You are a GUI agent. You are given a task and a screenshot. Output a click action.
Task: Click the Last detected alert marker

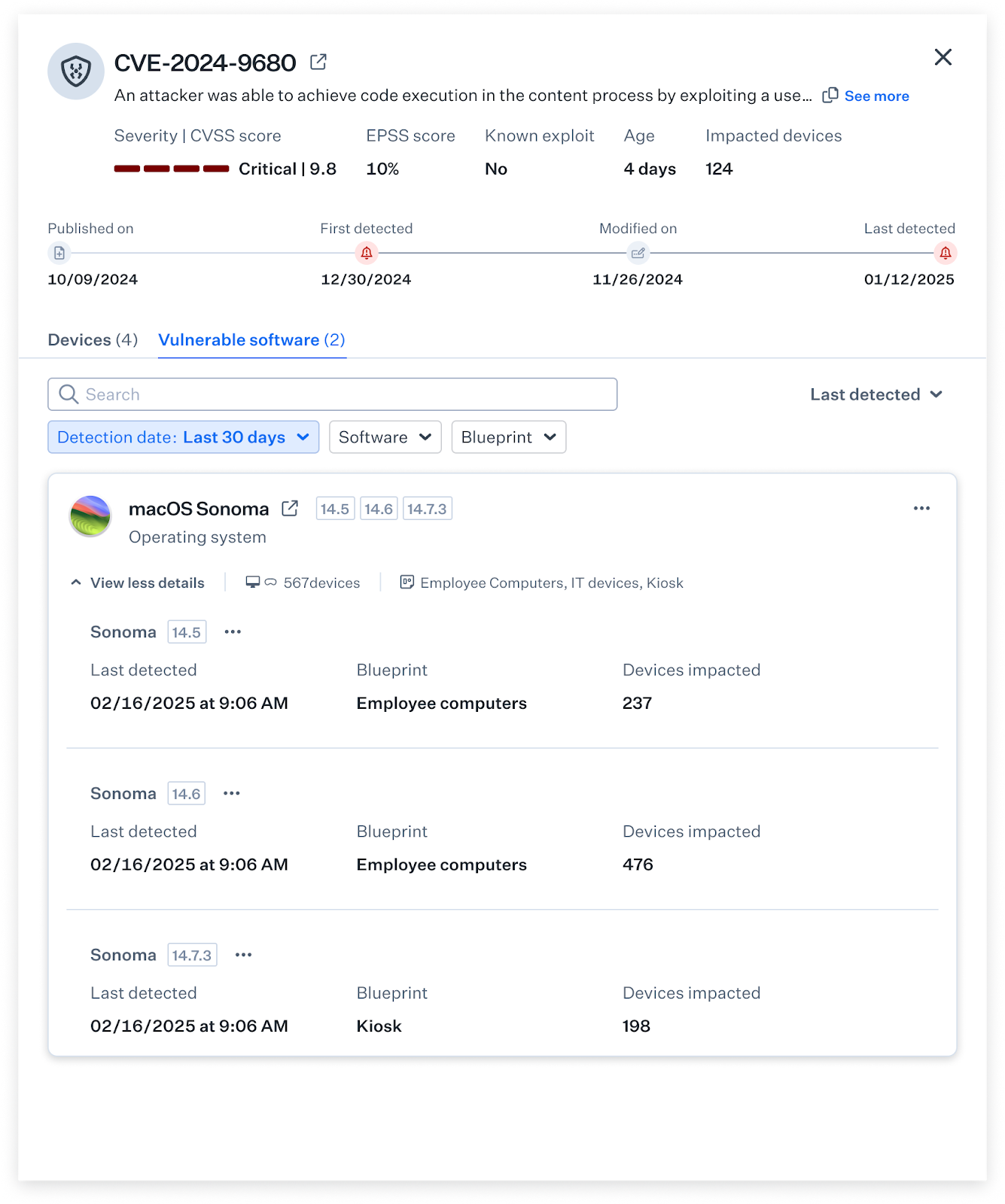(945, 253)
